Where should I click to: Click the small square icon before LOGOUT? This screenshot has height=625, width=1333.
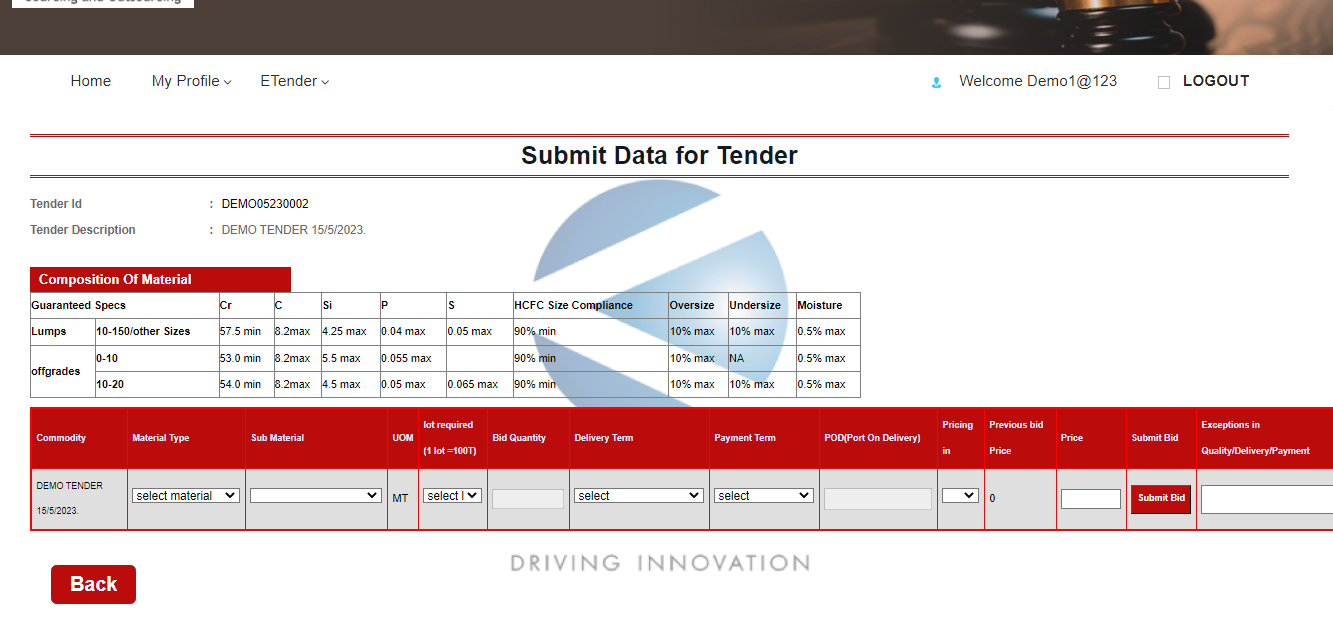[1163, 83]
